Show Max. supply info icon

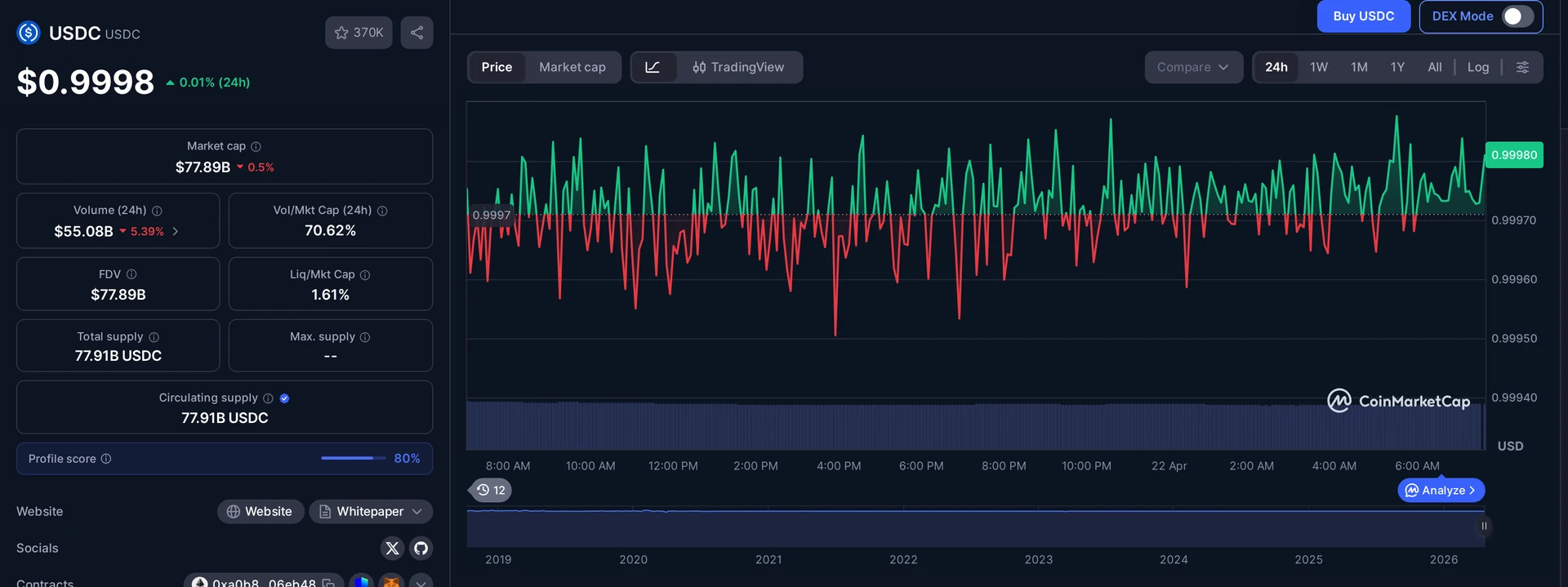pyautogui.click(x=365, y=337)
